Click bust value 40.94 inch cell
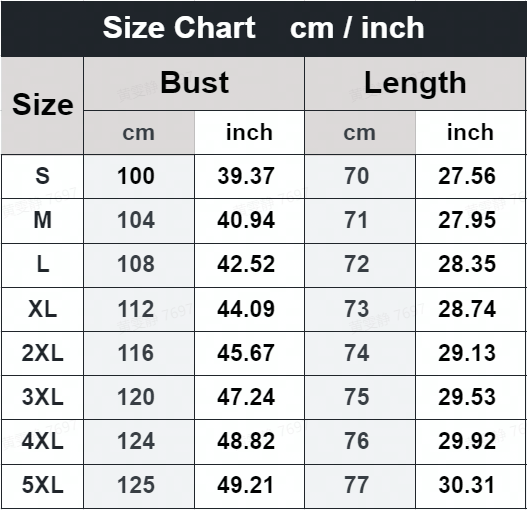527x510 pixels. tap(249, 221)
